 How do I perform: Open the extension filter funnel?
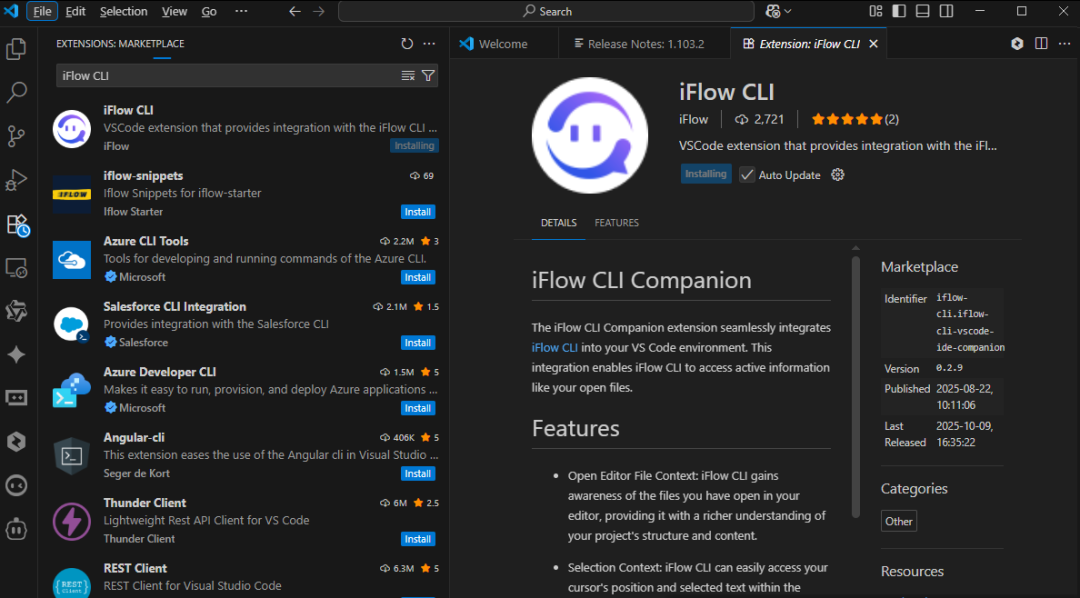point(428,76)
